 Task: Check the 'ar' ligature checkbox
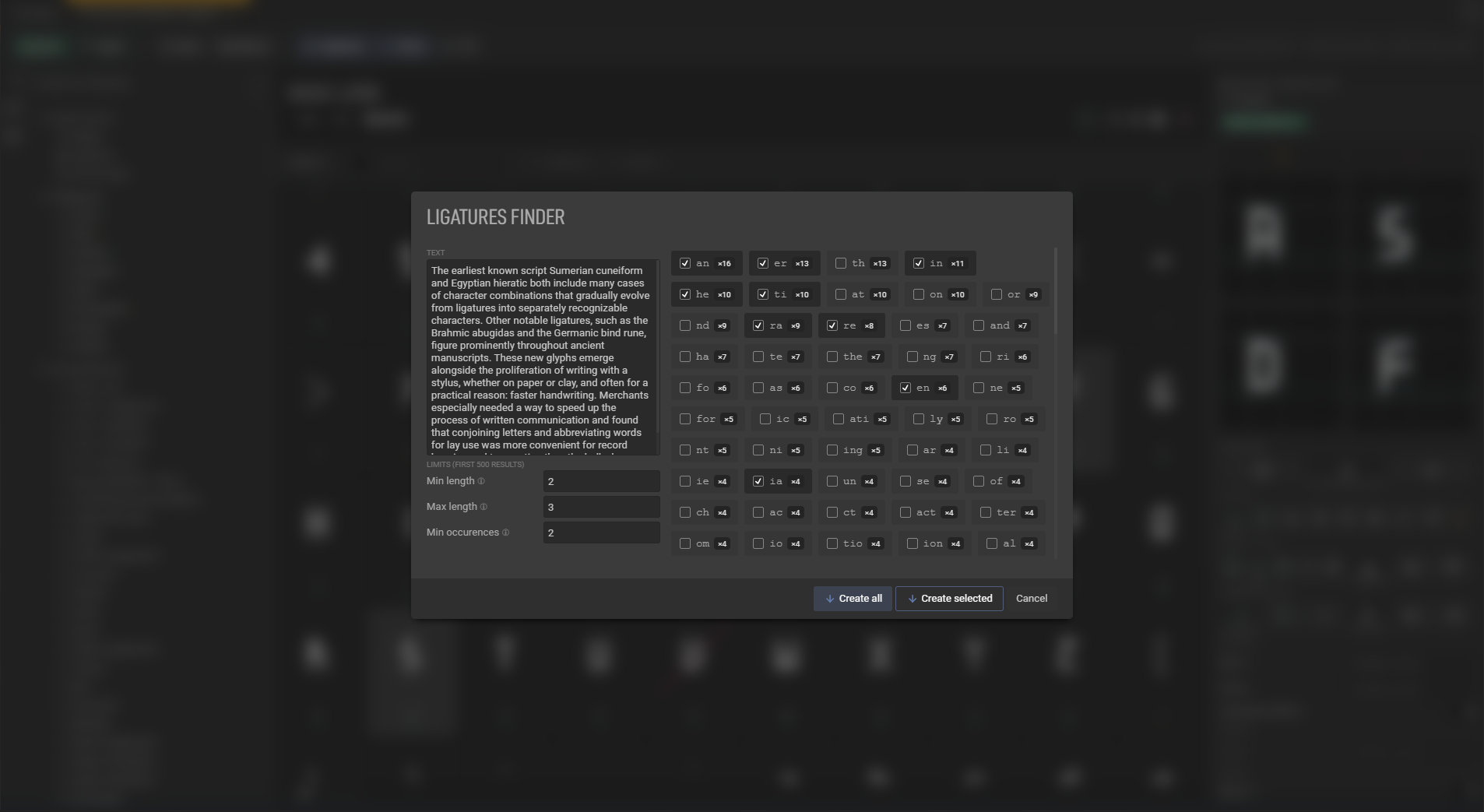[913, 450]
